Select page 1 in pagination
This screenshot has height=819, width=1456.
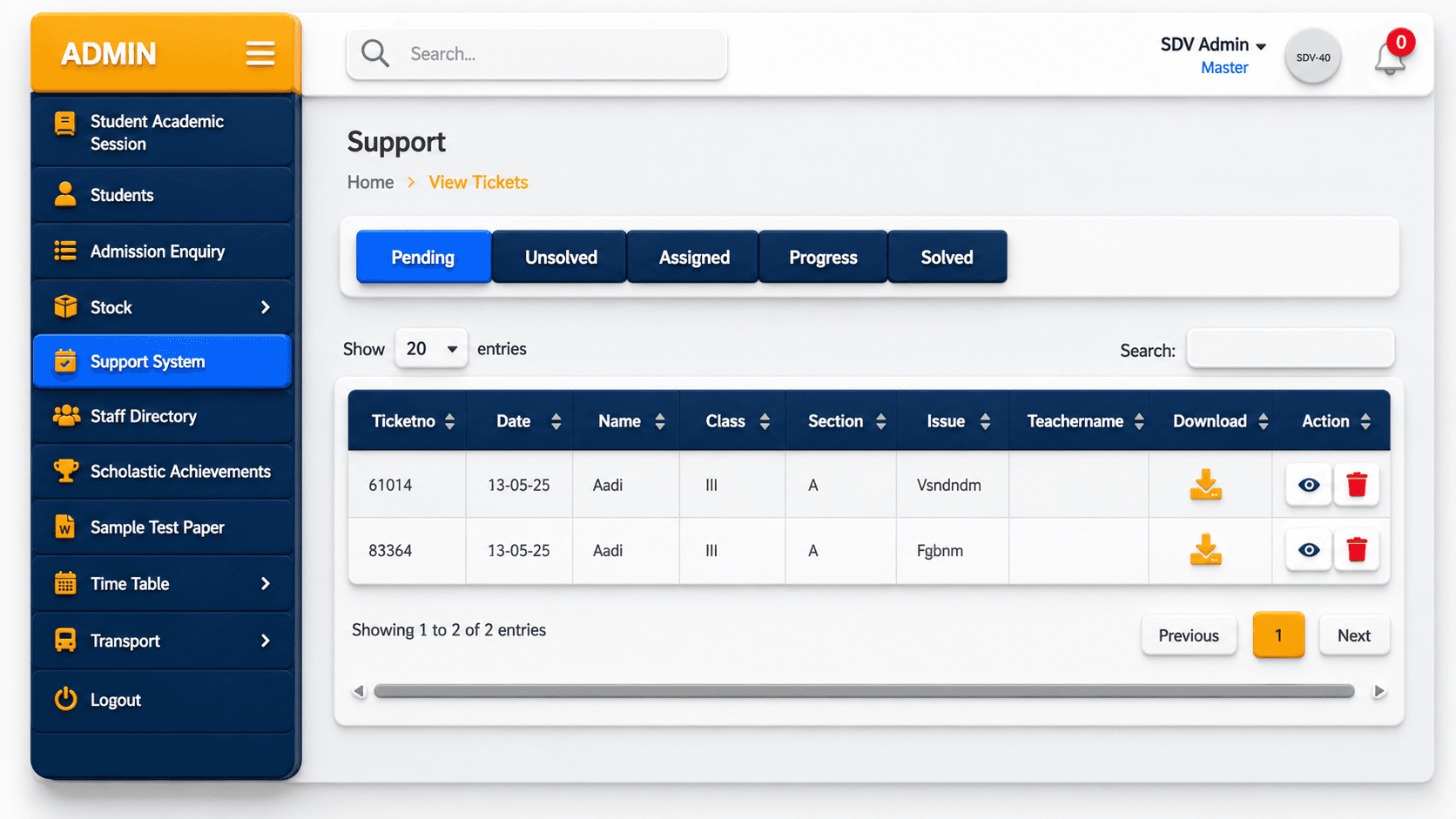point(1278,635)
